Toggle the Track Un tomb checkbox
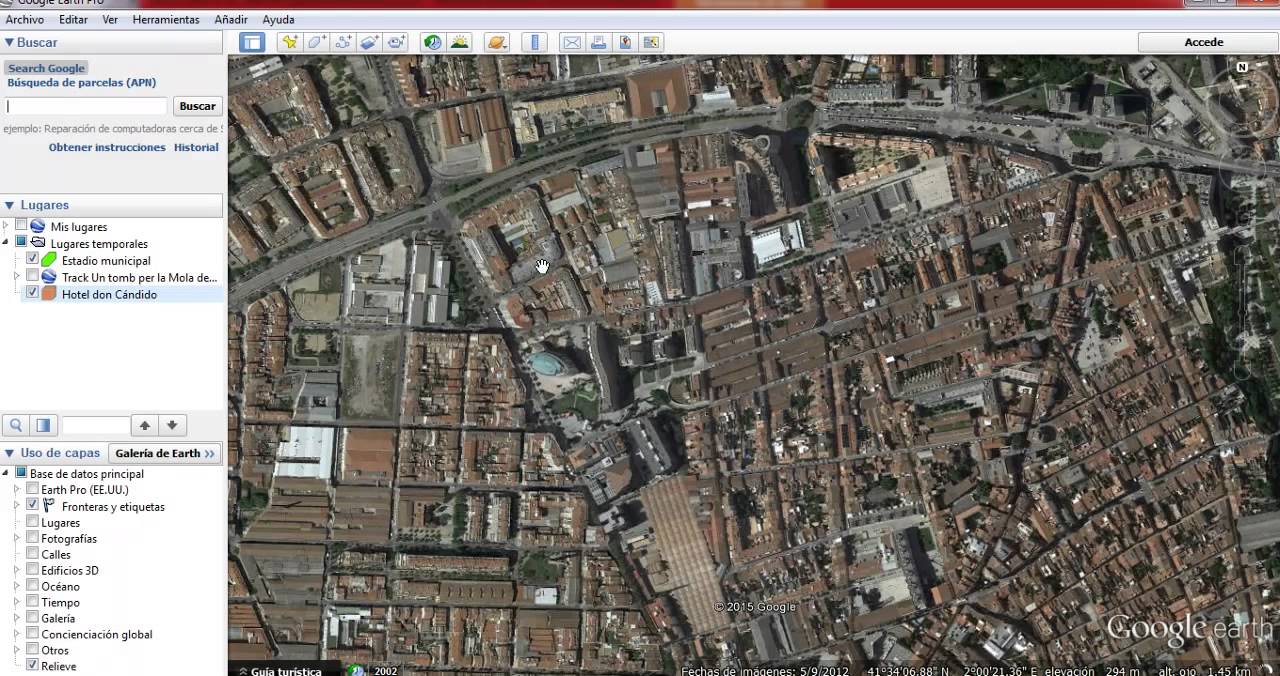1280x676 pixels. 32,277
